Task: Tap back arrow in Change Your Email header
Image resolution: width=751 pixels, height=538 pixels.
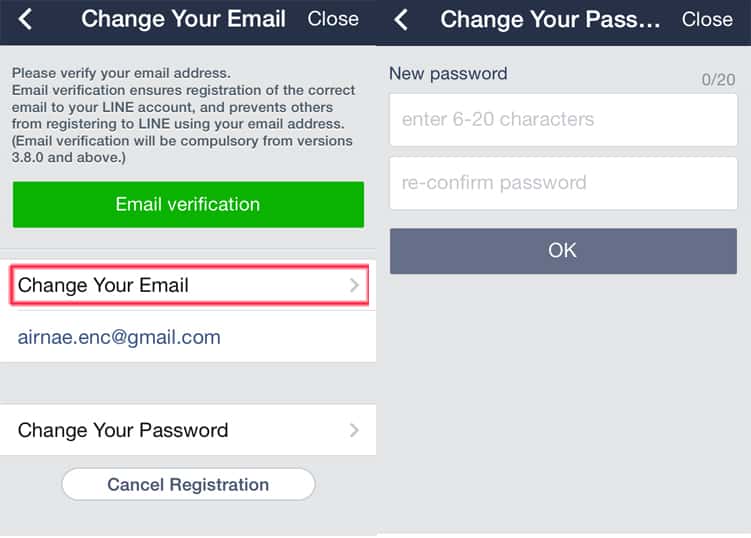Action: tap(25, 19)
